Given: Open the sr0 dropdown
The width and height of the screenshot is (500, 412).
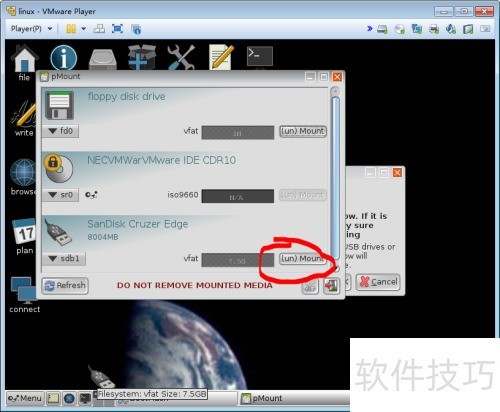Looking at the screenshot, I should 60,195.
